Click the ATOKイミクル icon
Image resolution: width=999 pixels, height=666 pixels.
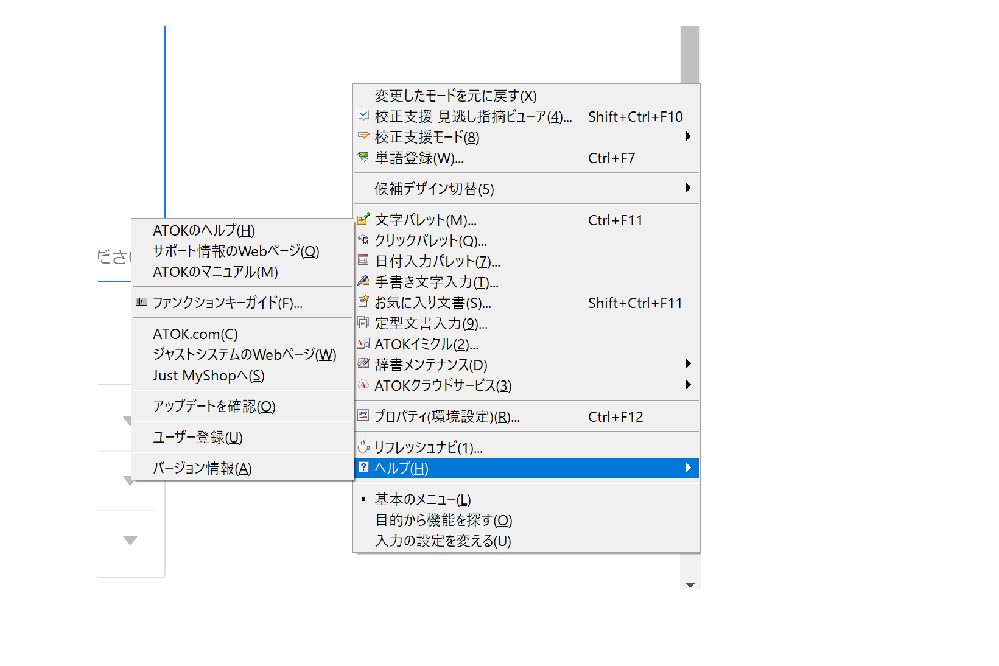[x=364, y=344]
